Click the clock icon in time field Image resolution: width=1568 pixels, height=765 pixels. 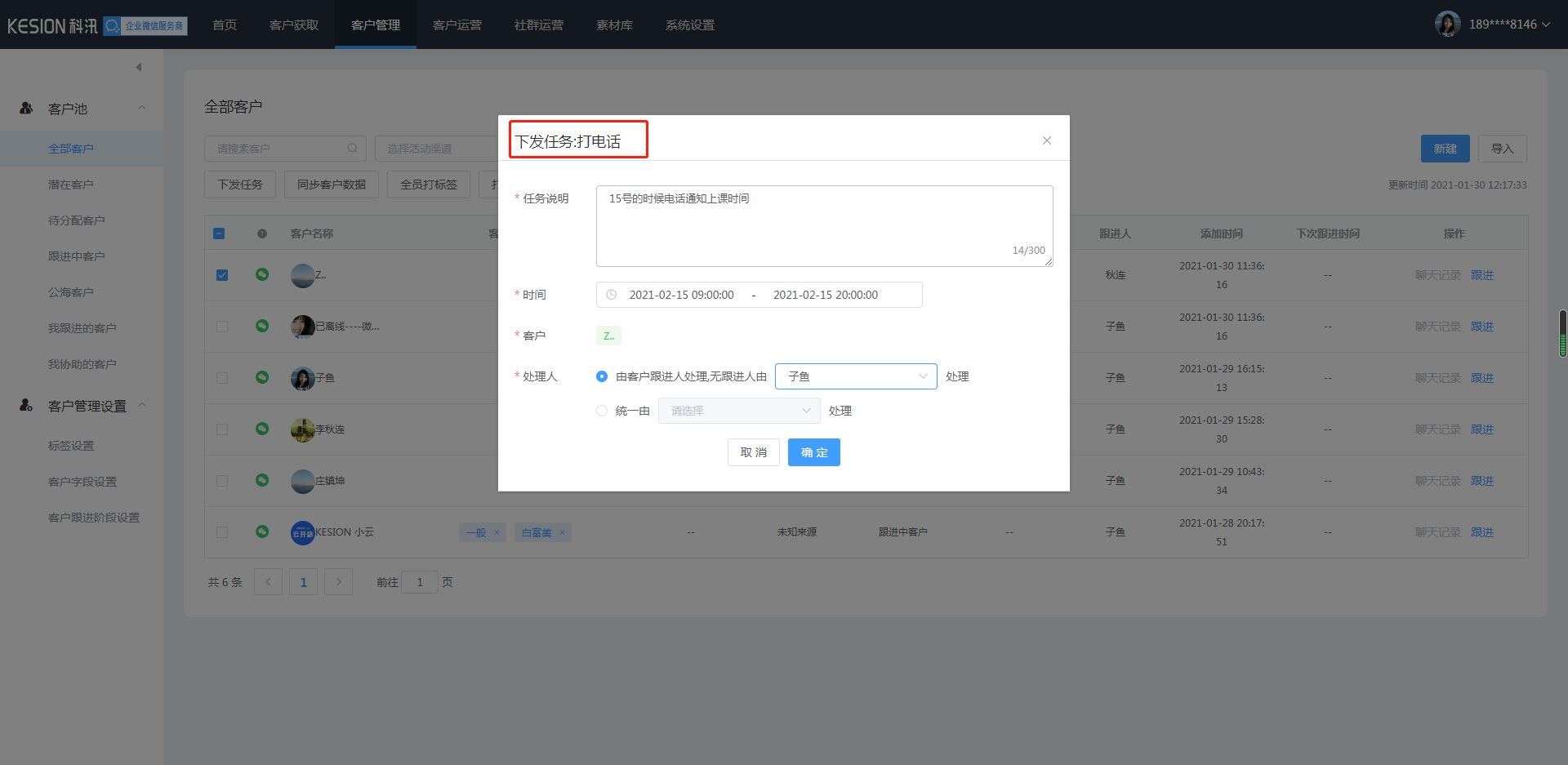612,295
